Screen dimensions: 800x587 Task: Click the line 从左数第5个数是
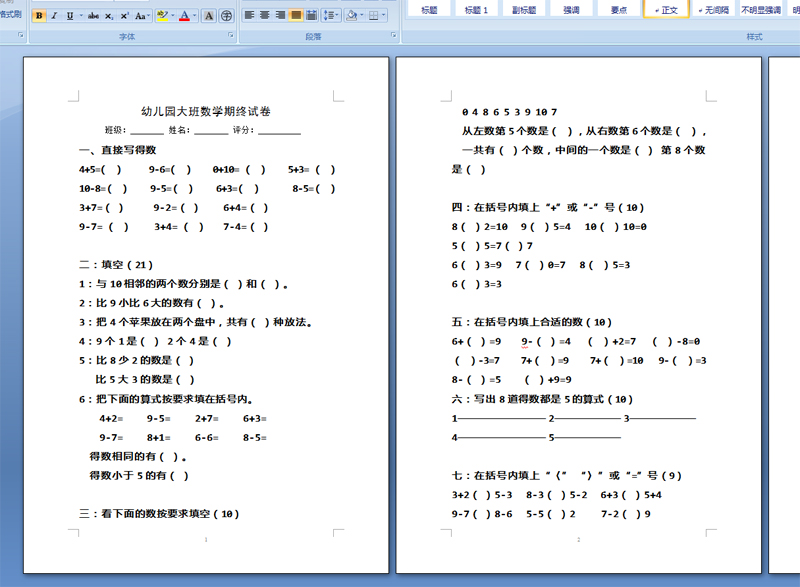584,131
